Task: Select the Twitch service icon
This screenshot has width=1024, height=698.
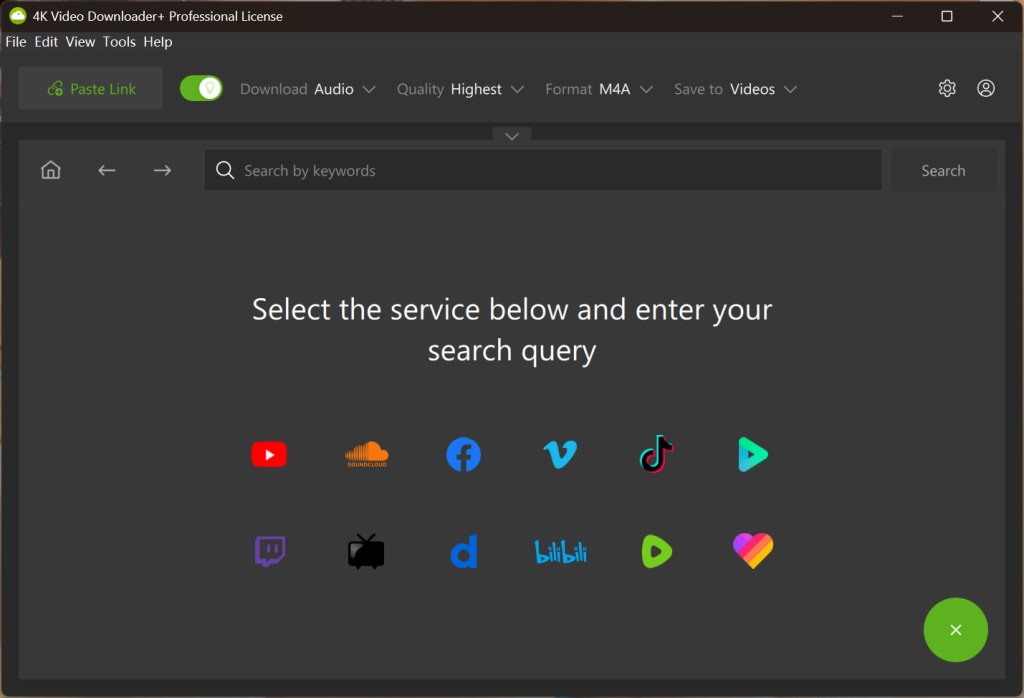Action: (x=270, y=551)
